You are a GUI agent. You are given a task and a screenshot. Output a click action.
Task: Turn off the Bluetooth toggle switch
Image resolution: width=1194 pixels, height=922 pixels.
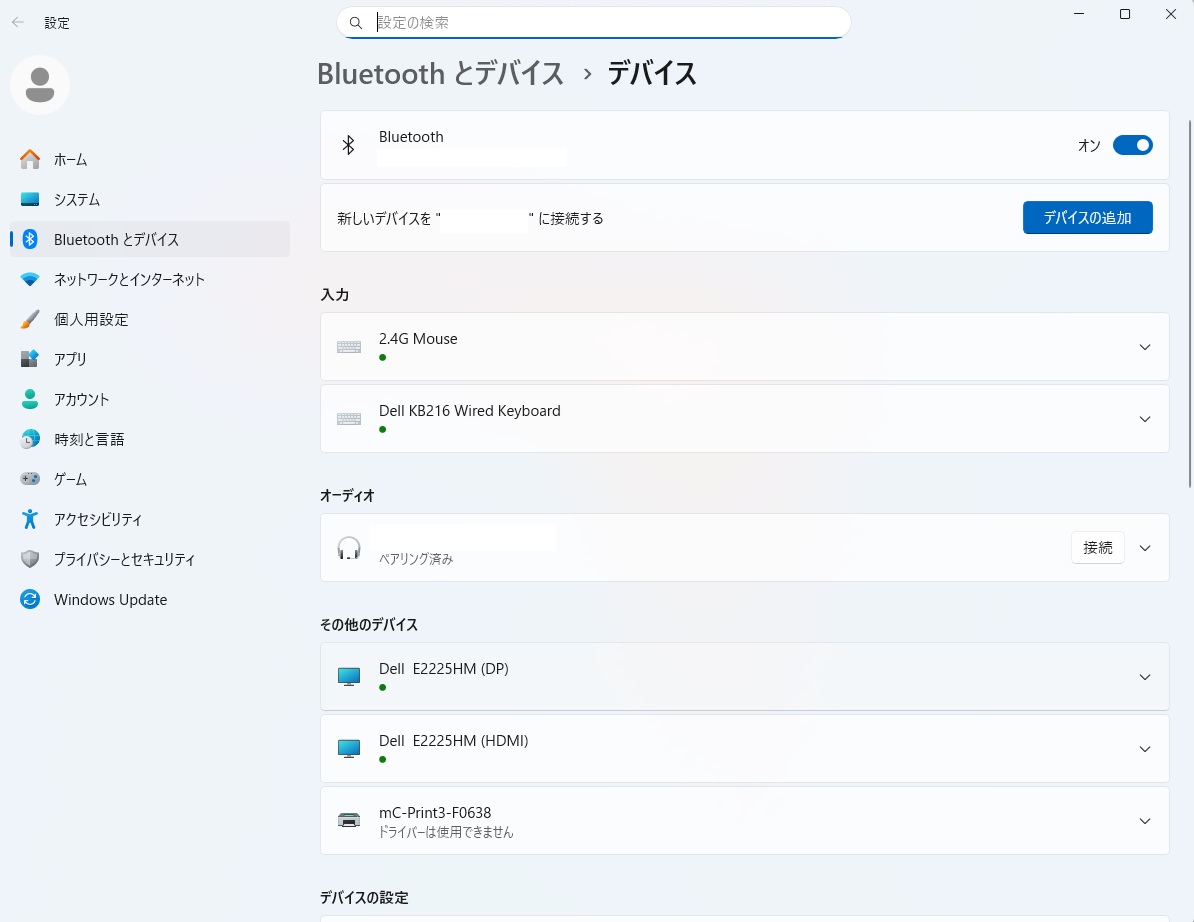click(1132, 146)
